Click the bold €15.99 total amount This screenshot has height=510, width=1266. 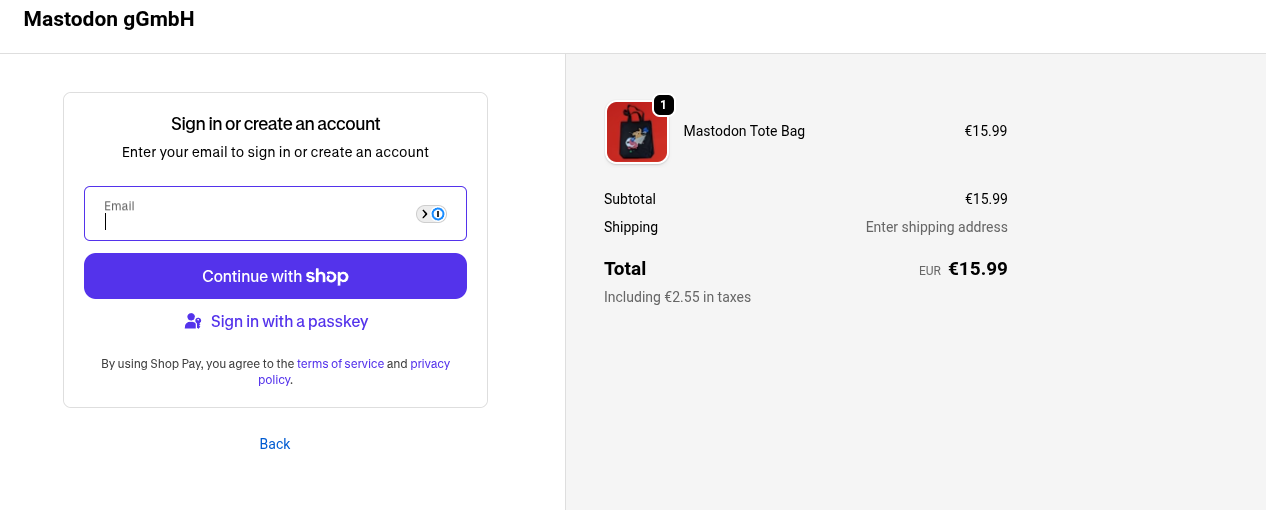coord(977,268)
